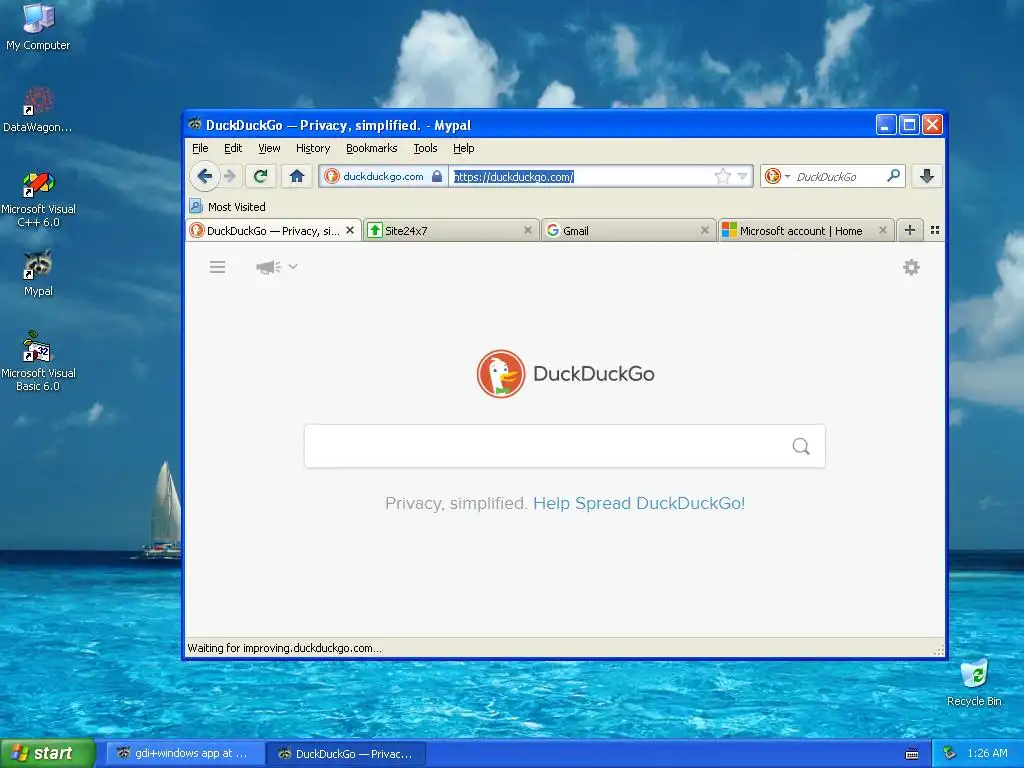Image resolution: width=1024 pixels, height=768 pixels.
Task: Expand the chevron next to megaphone
Action: click(293, 266)
